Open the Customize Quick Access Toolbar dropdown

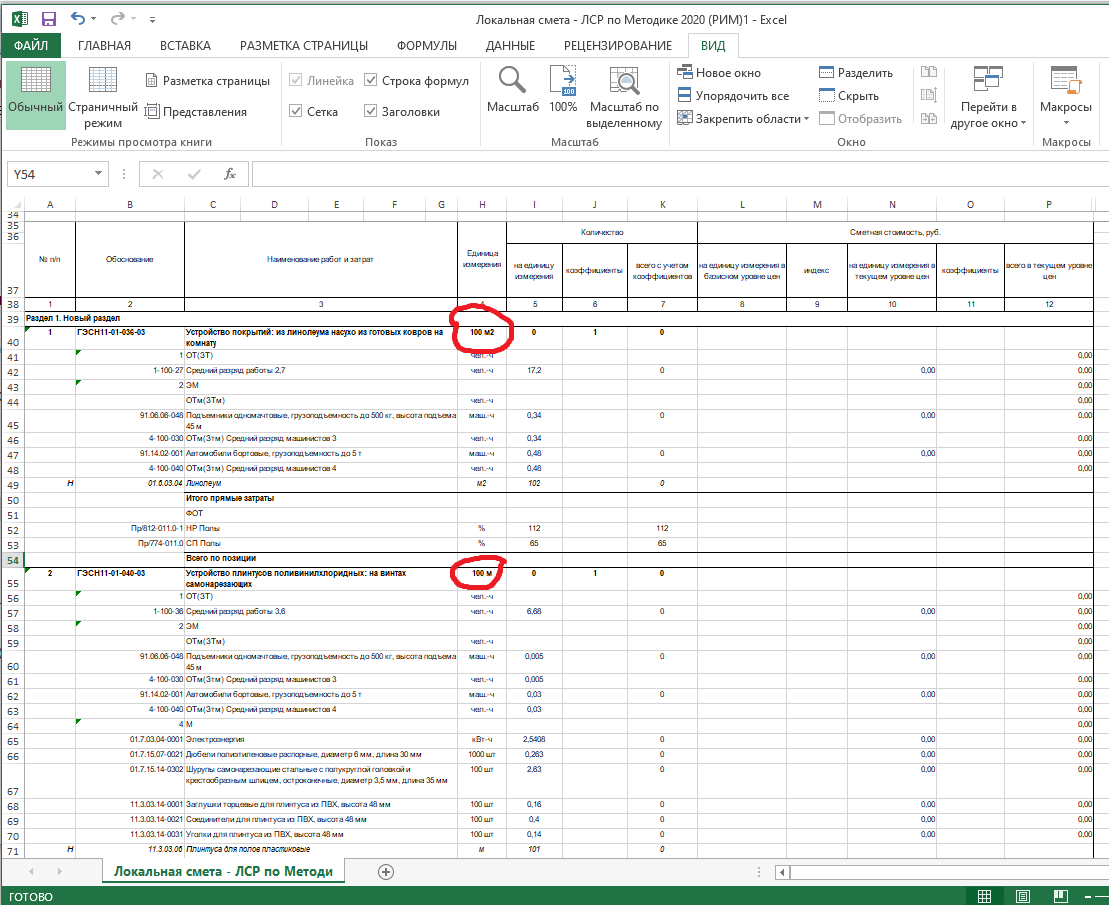pos(152,20)
